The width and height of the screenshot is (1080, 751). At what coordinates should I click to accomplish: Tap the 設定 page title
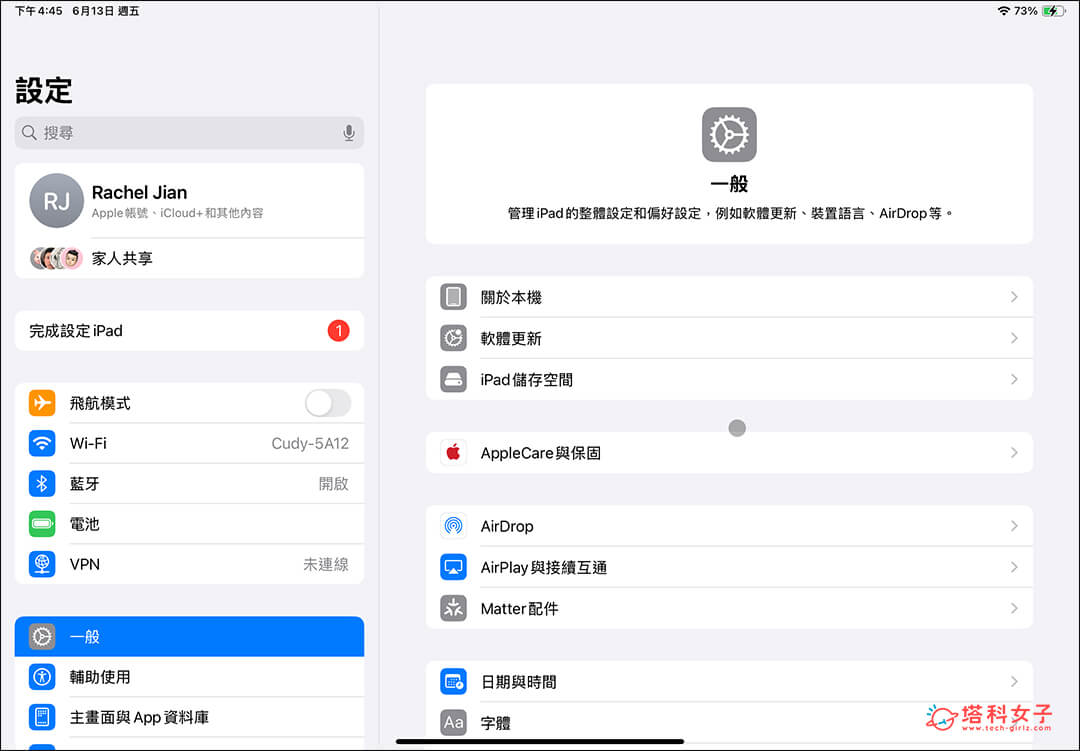pyautogui.click(x=44, y=90)
